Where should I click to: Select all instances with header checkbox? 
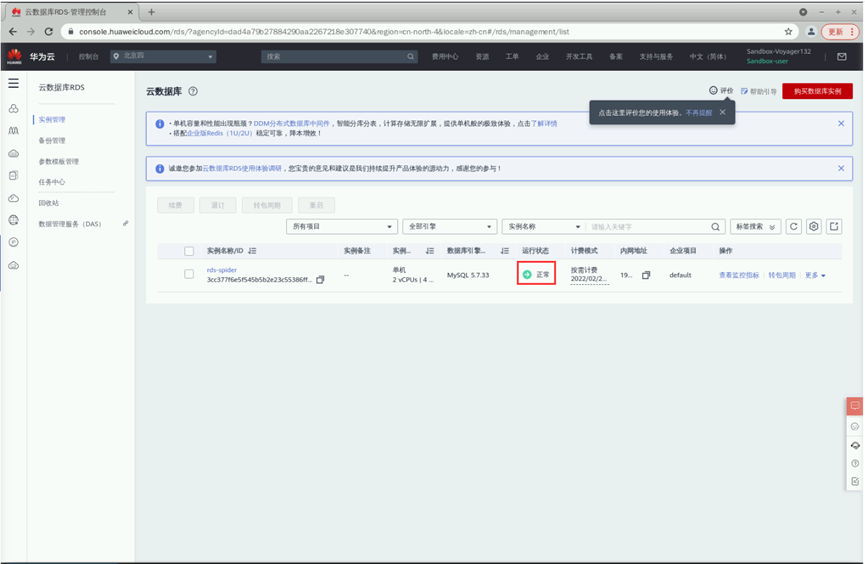[x=189, y=251]
